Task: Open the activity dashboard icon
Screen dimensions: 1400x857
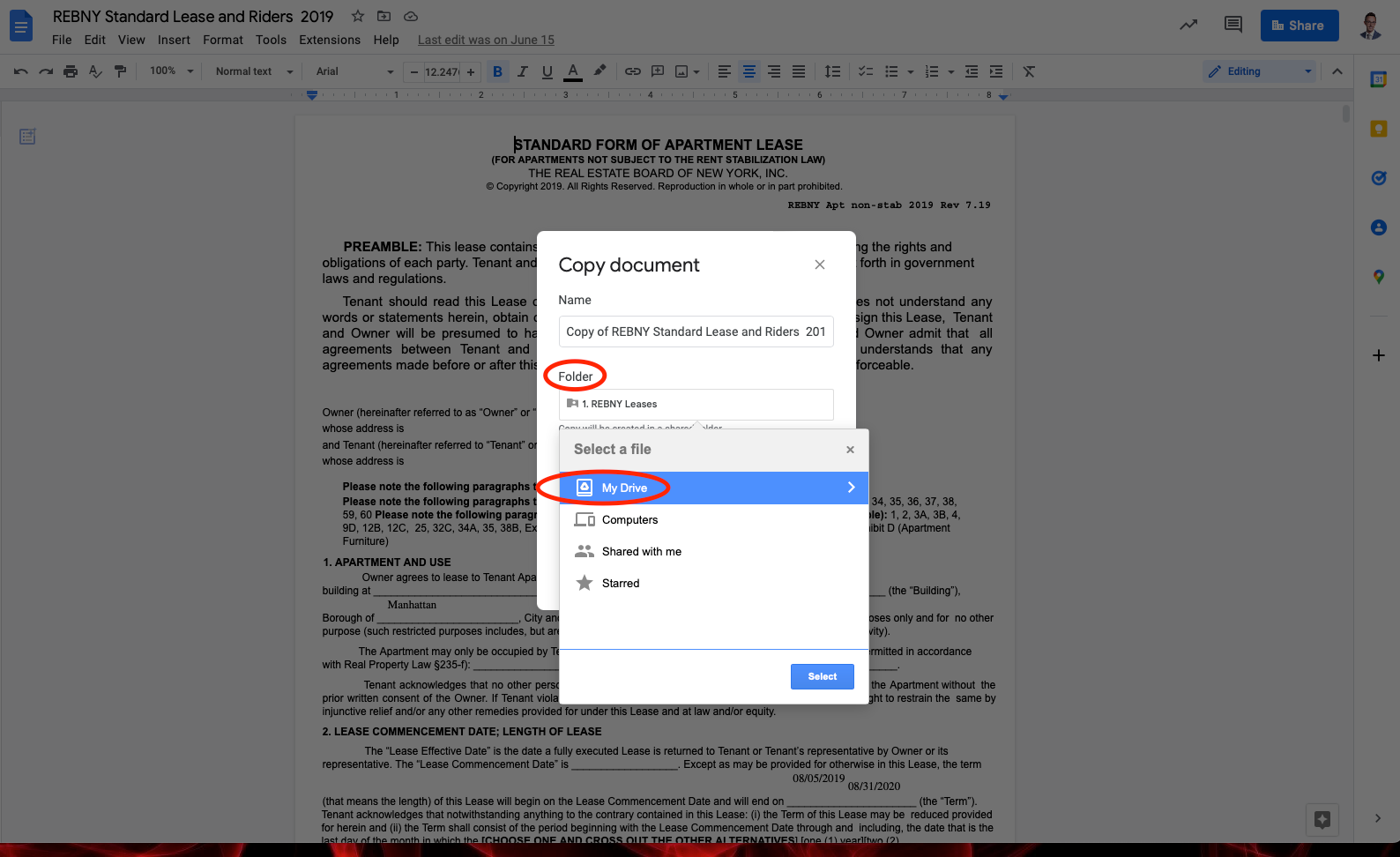Action: pyautogui.click(x=1188, y=25)
